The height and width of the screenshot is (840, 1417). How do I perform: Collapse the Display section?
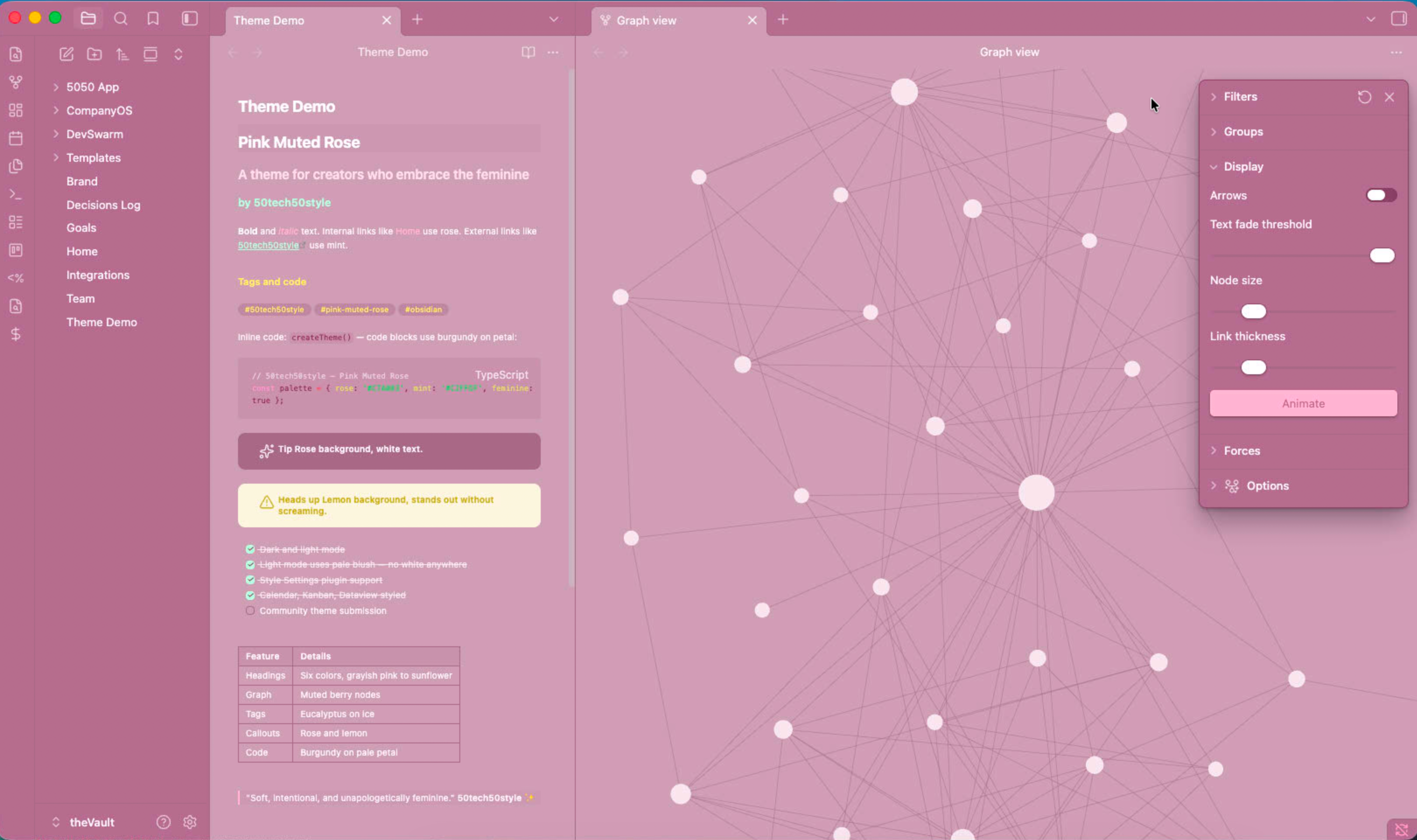(1242, 167)
